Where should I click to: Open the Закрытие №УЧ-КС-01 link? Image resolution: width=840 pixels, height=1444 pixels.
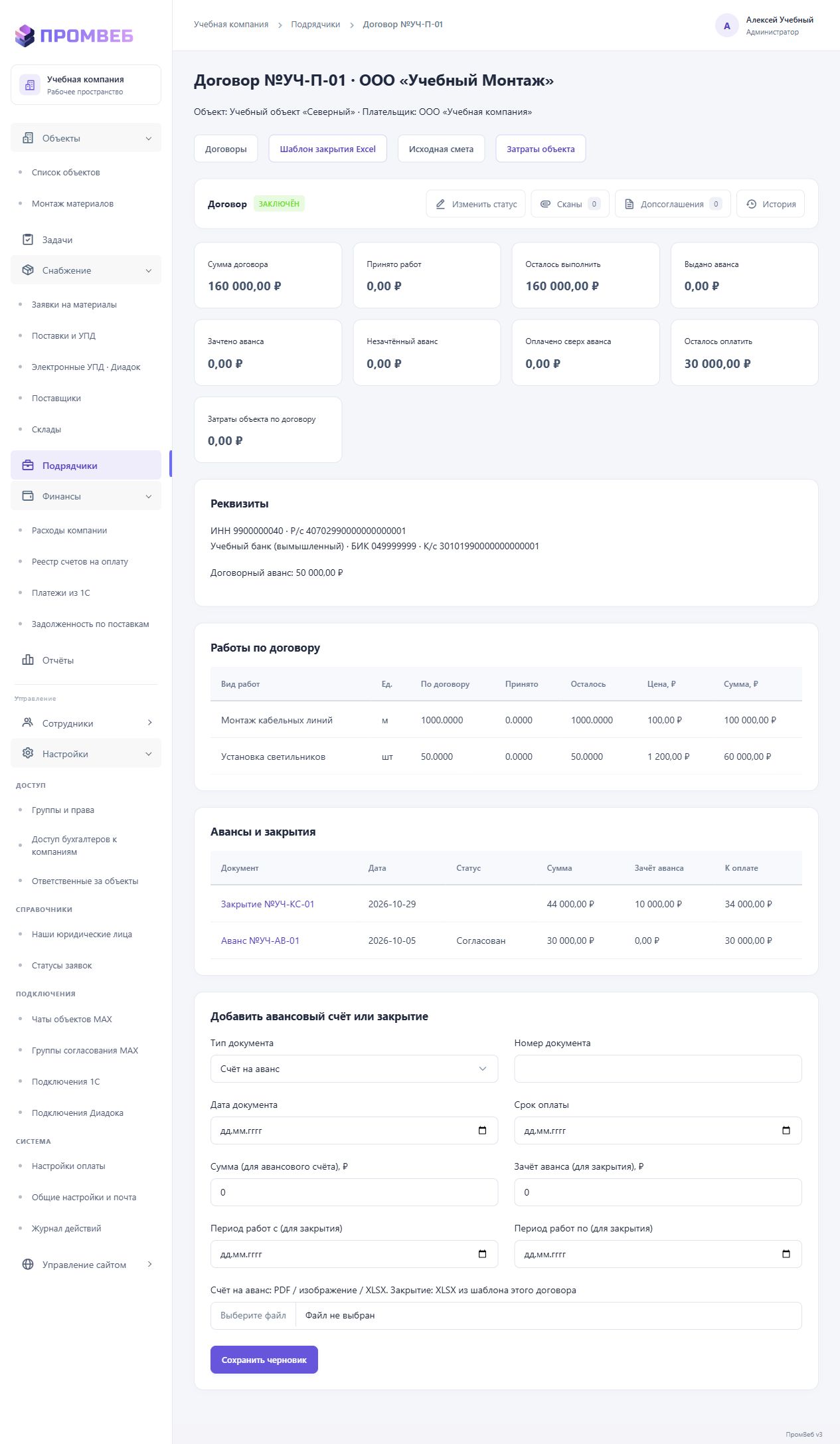tap(268, 904)
